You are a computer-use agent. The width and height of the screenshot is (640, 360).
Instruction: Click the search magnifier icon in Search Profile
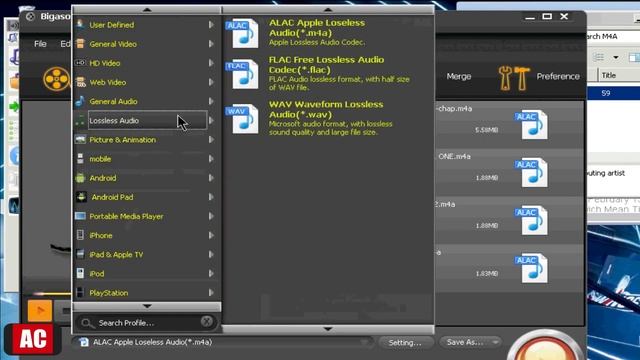(87, 323)
